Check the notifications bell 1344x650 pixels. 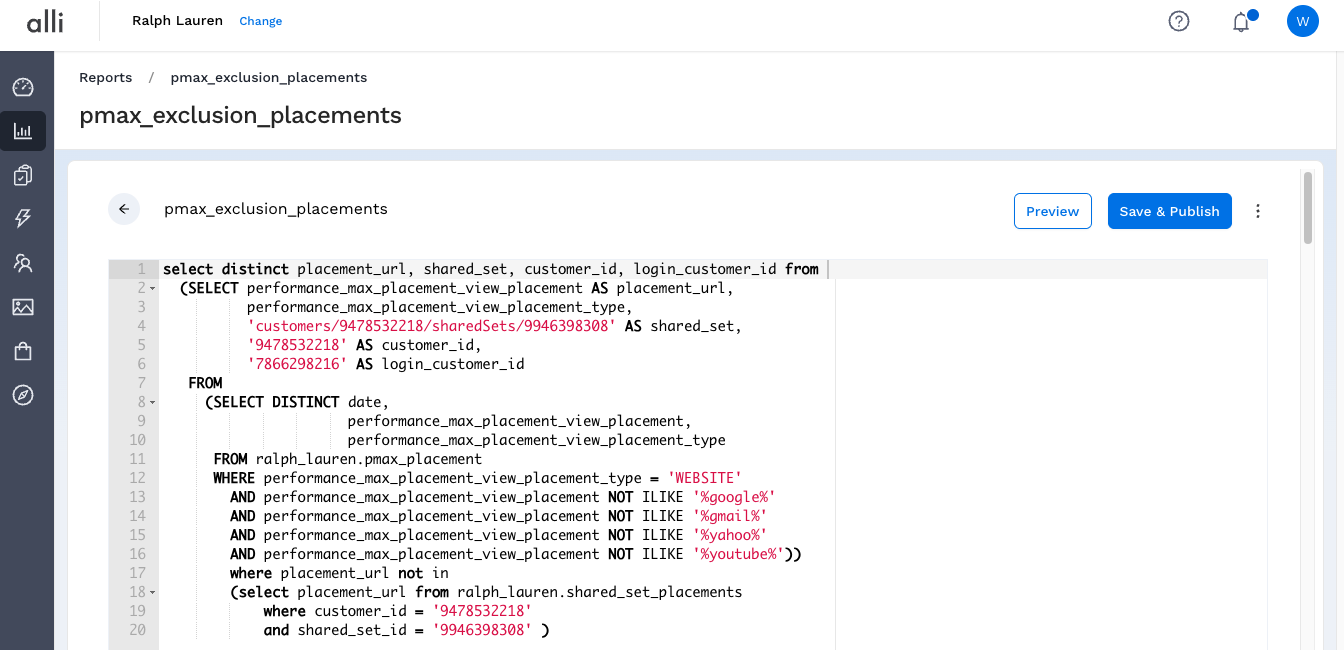coord(1241,22)
